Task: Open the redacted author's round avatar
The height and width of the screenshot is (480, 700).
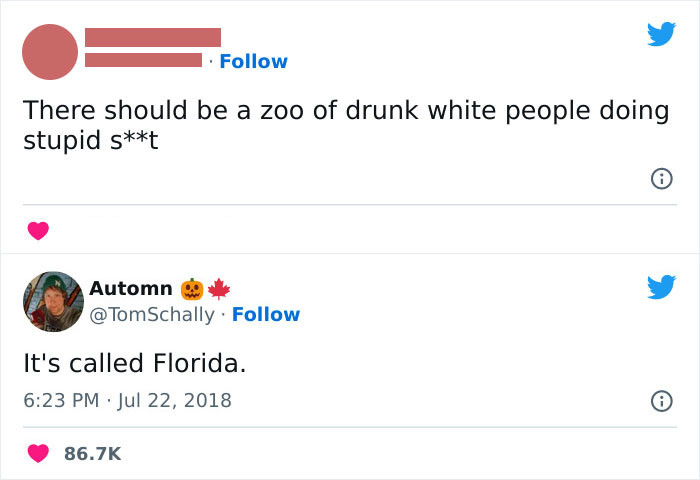Action: 49,51
